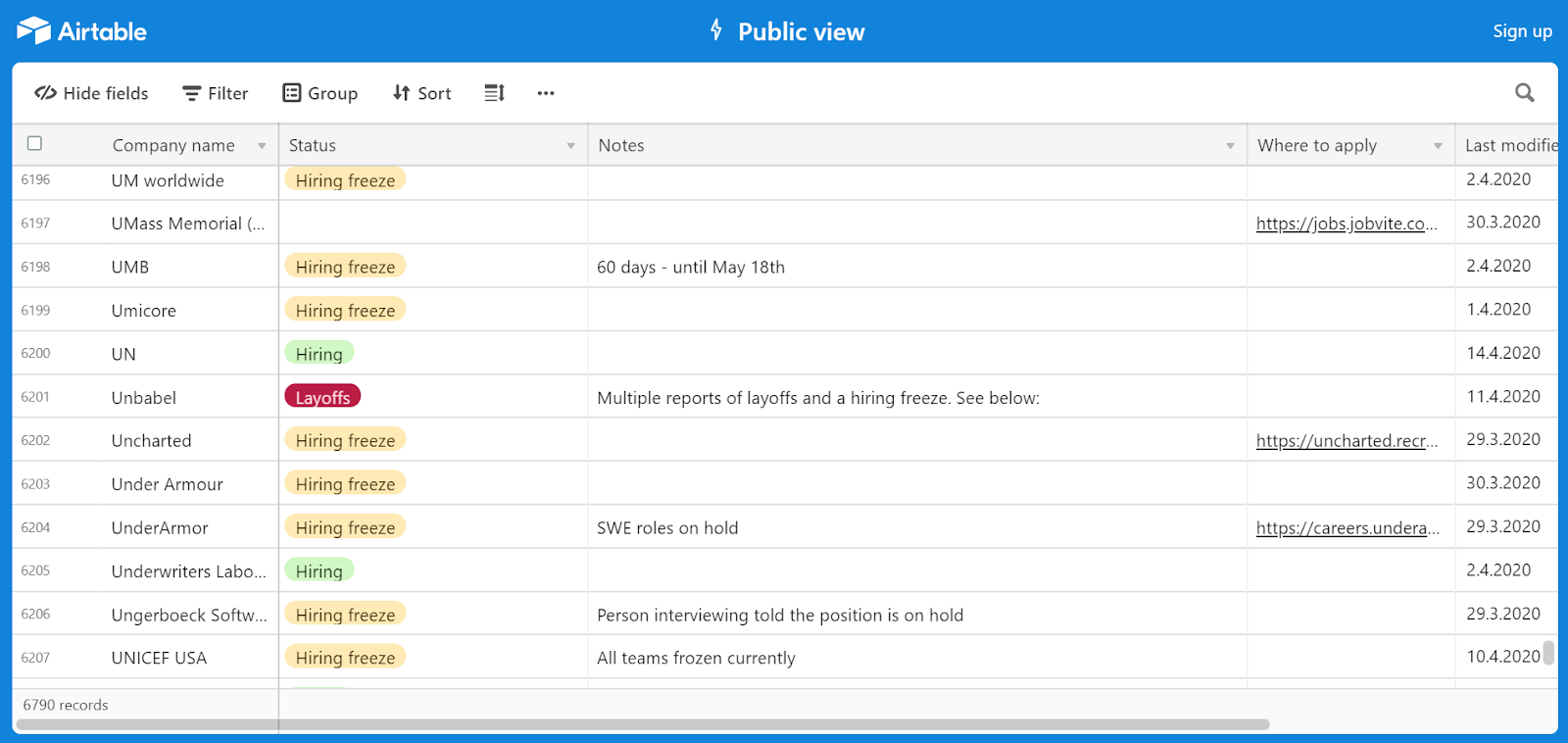Image resolution: width=1568 pixels, height=743 pixels.
Task: Click row number 6200
Action: coord(35,353)
